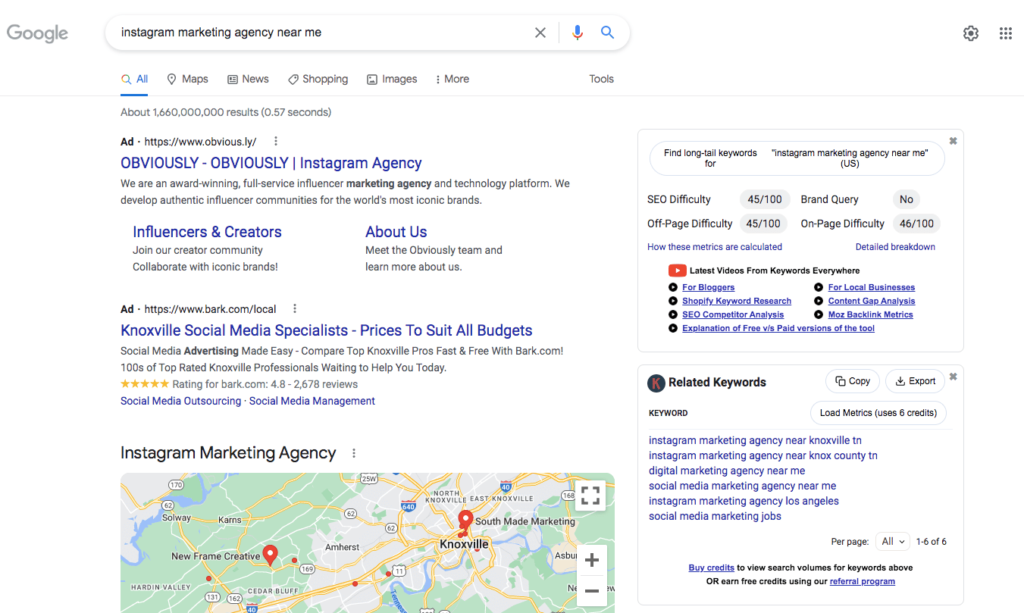Click the Keywords Everywhere K logo

pos(656,383)
